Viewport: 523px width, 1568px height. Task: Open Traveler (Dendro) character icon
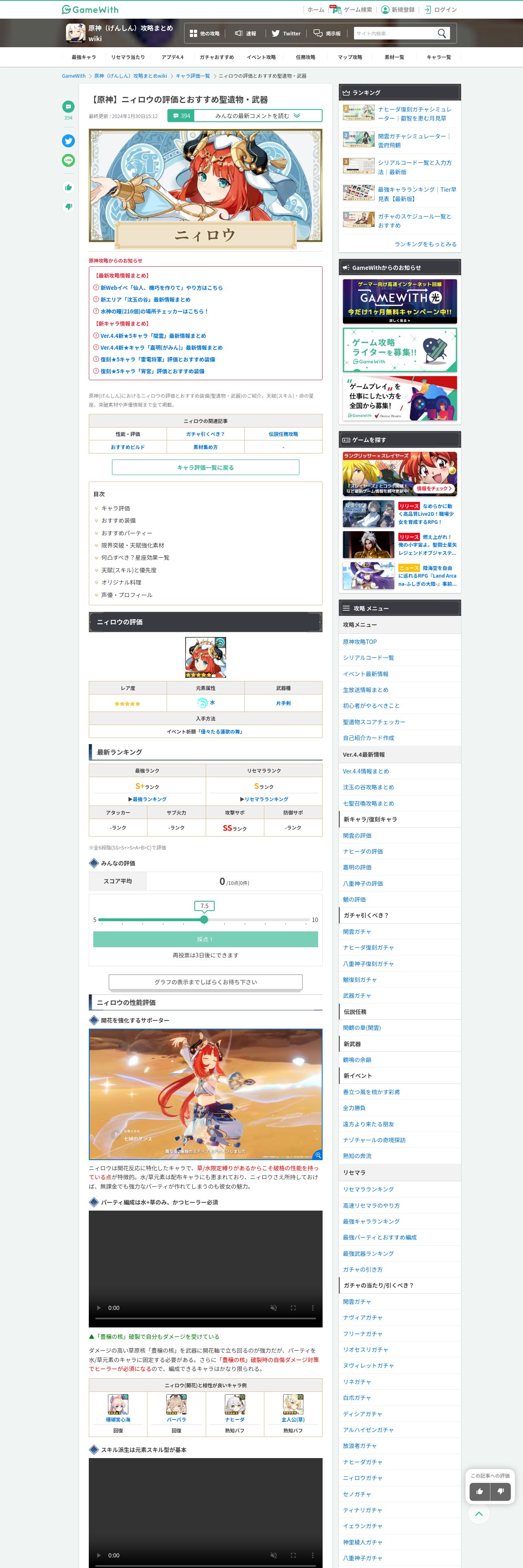[293, 1404]
